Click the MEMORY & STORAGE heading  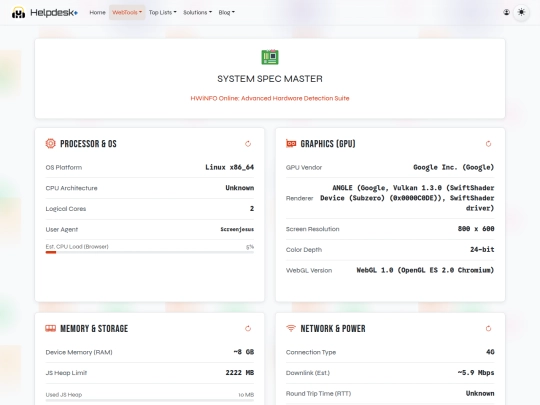(x=94, y=329)
